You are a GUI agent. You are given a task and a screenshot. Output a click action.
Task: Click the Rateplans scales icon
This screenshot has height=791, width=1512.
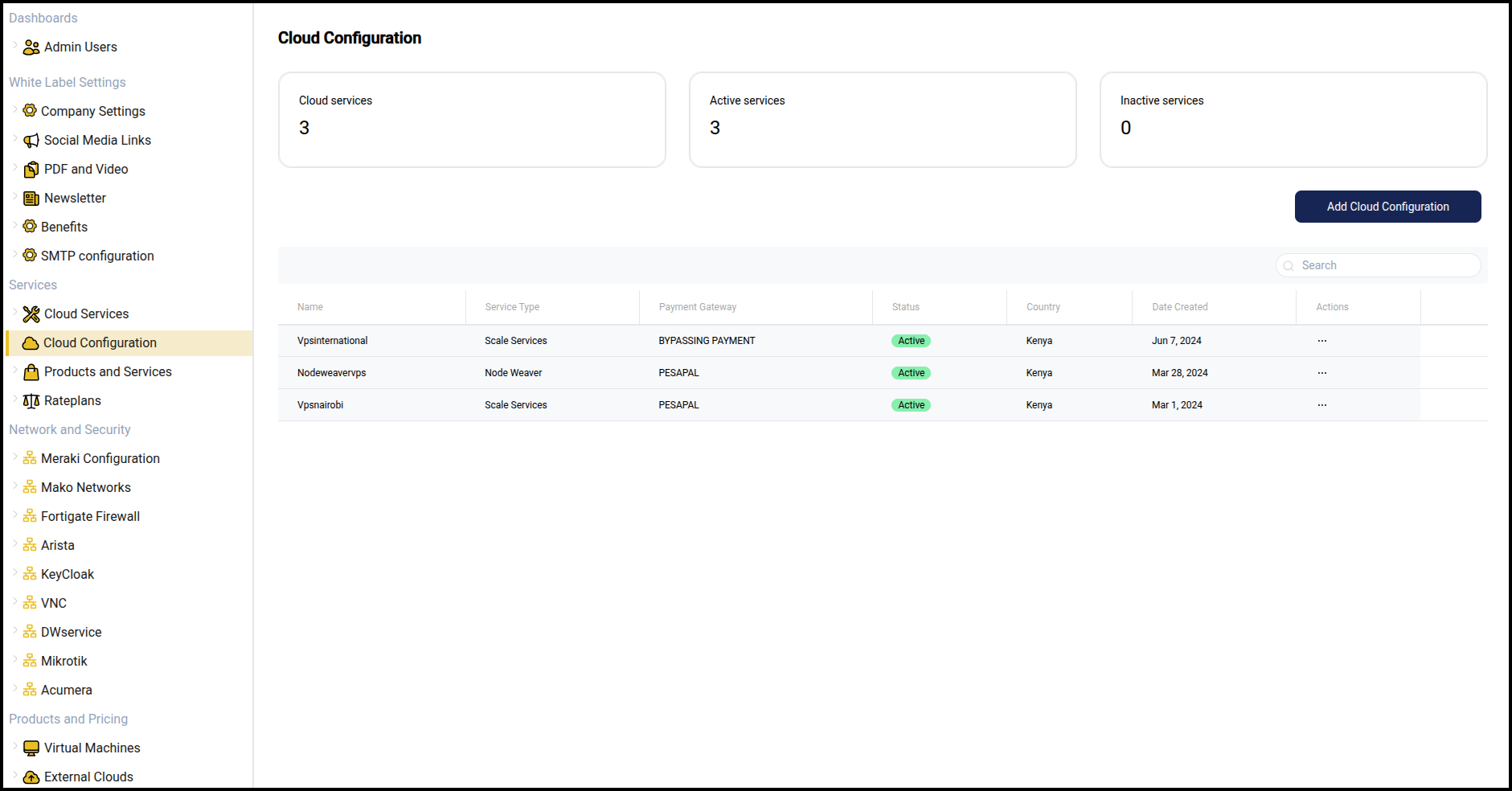31,401
